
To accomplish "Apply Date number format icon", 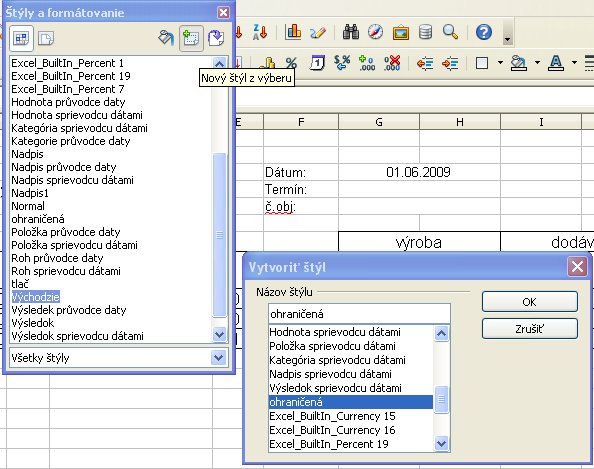I will coord(317,63).
